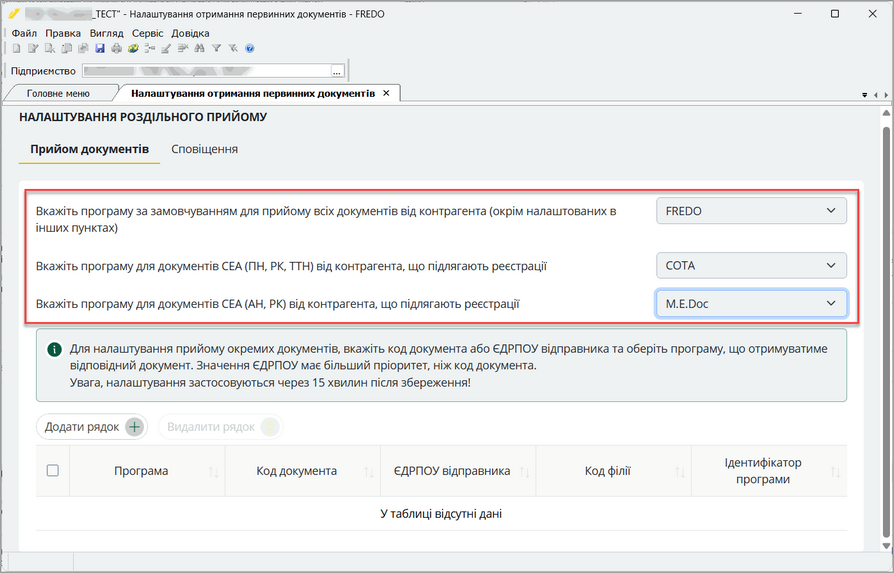
Task: Switch to the Сповіщення tab
Action: 205,149
